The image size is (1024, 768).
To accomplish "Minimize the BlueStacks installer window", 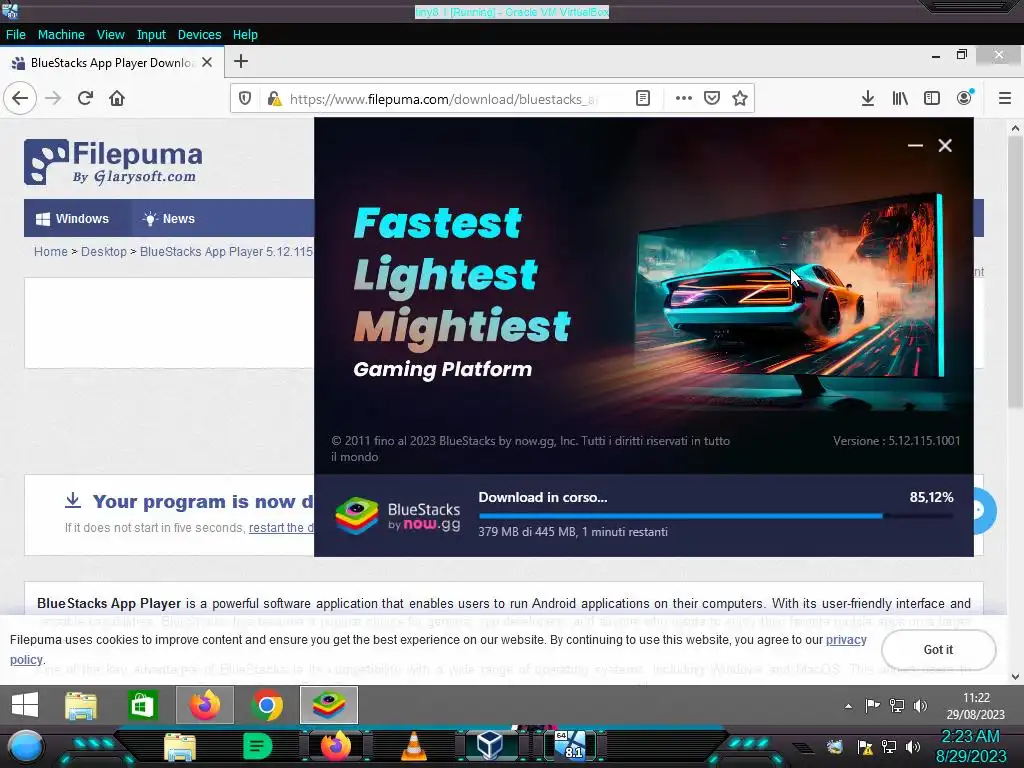I will point(916,146).
